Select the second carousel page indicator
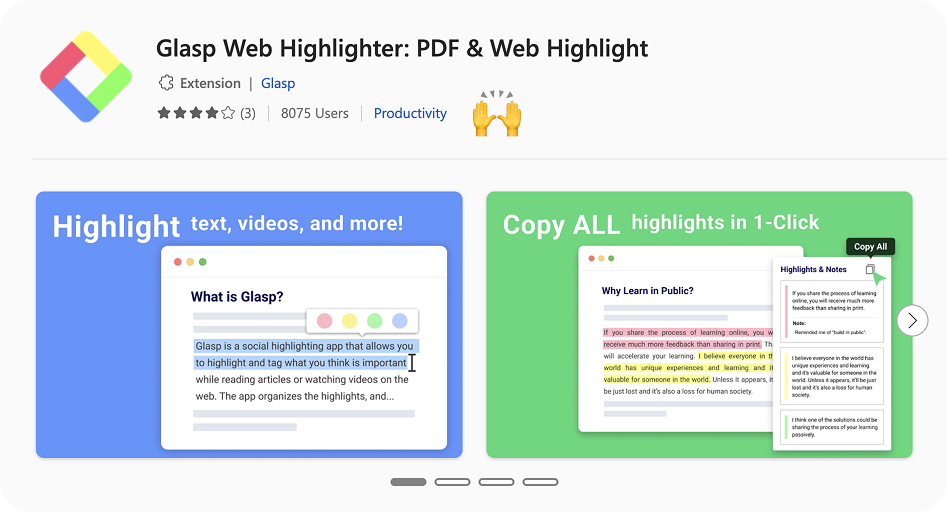This screenshot has height=512, width=947. [452, 482]
